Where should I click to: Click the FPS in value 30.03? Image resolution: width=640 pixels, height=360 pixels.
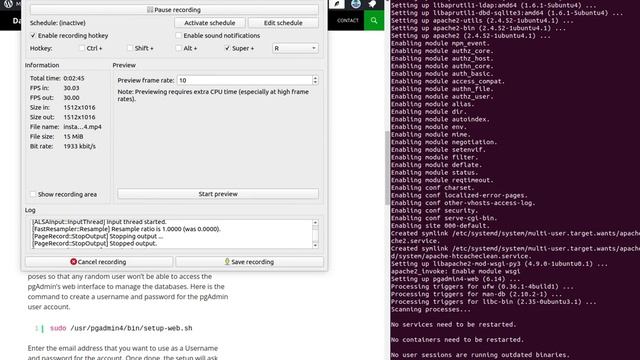[x=71, y=88]
